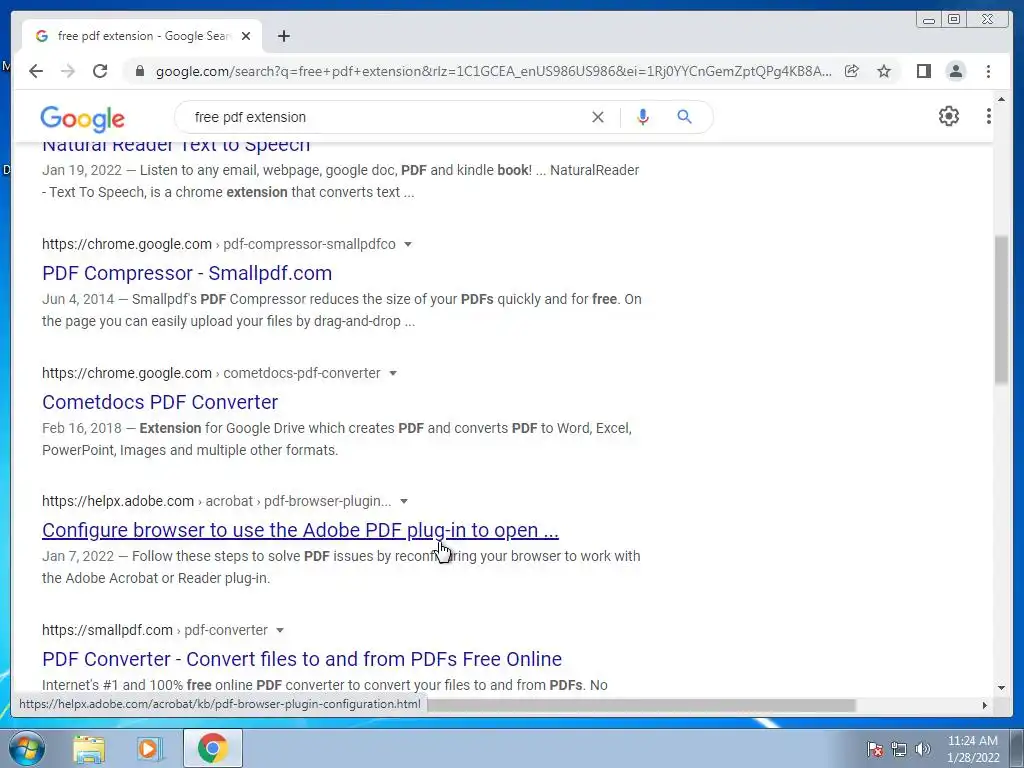The height and width of the screenshot is (768, 1024).
Task: Open the volume speaker tray icon
Action: coord(923,749)
